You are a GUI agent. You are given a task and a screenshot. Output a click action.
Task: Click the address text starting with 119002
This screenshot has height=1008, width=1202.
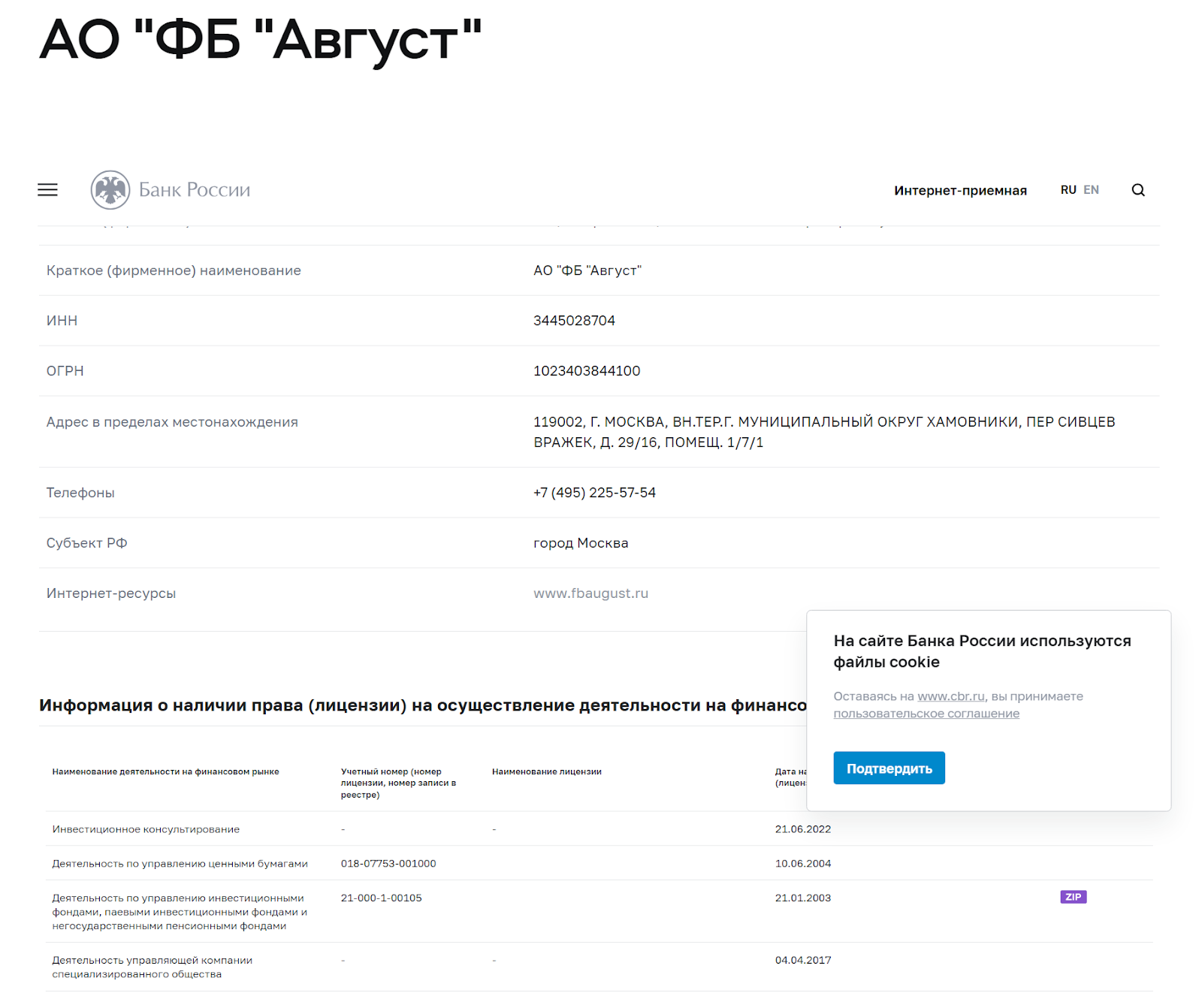(x=824, y=432)
